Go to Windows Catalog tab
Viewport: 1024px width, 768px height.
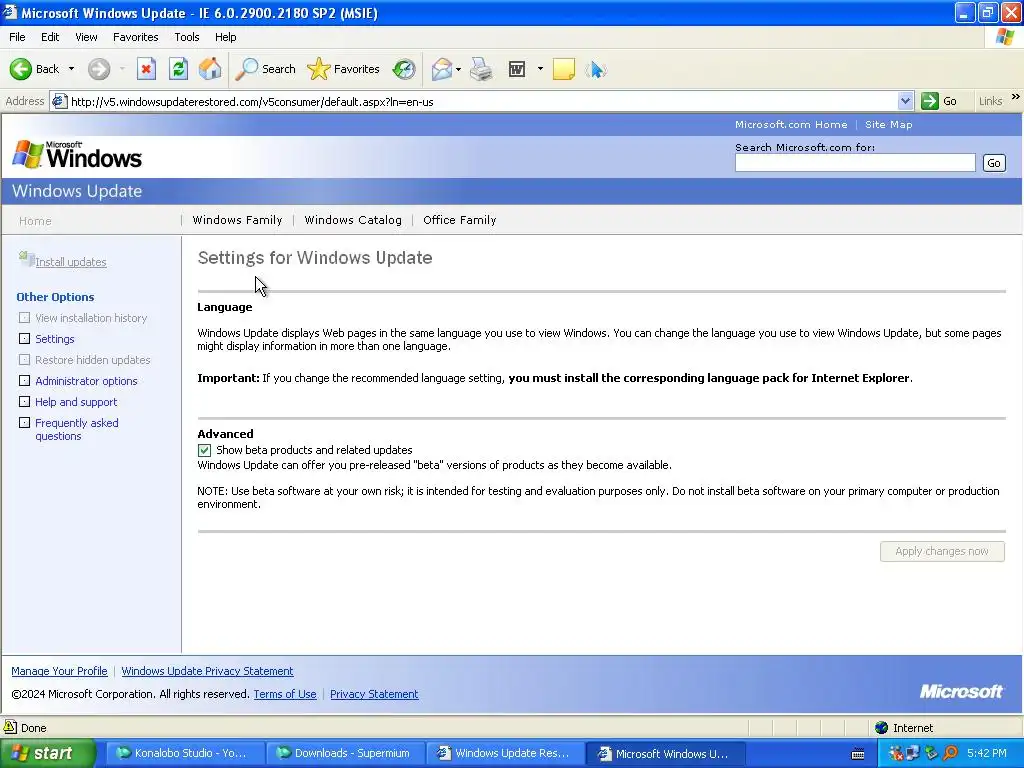(353, 220)
